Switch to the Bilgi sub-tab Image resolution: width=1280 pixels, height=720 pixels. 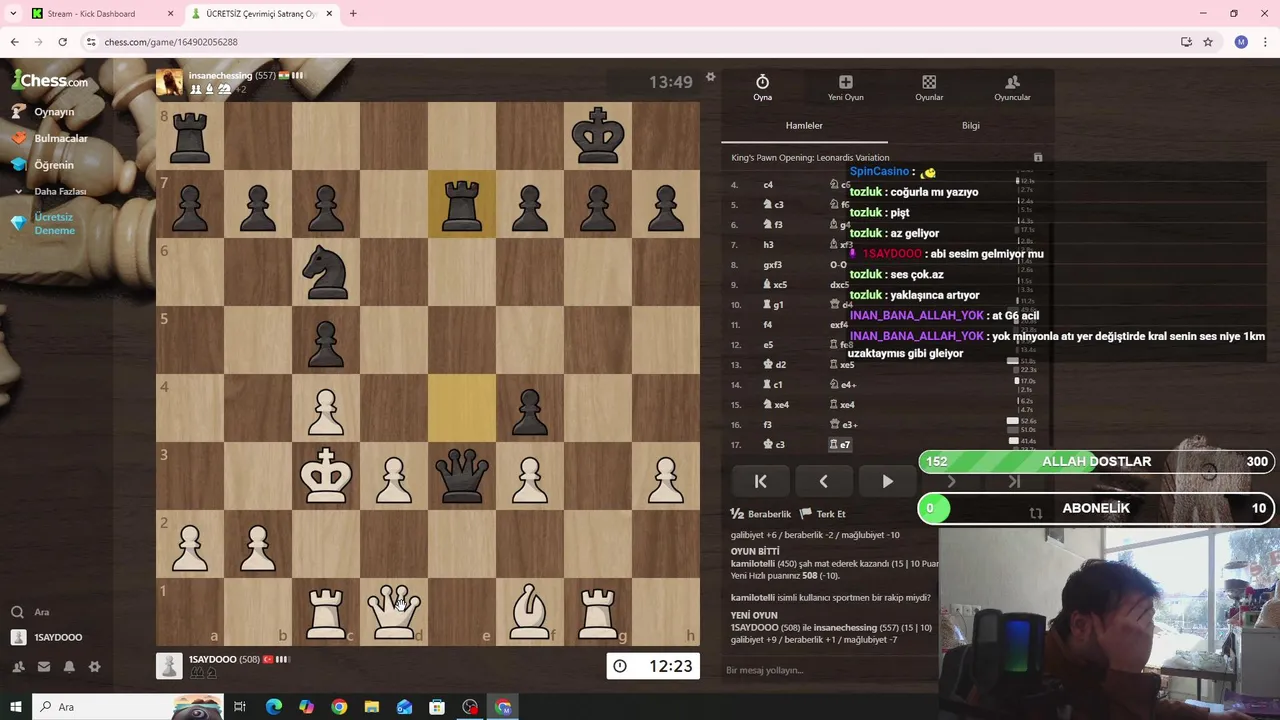tap(970, 125)
